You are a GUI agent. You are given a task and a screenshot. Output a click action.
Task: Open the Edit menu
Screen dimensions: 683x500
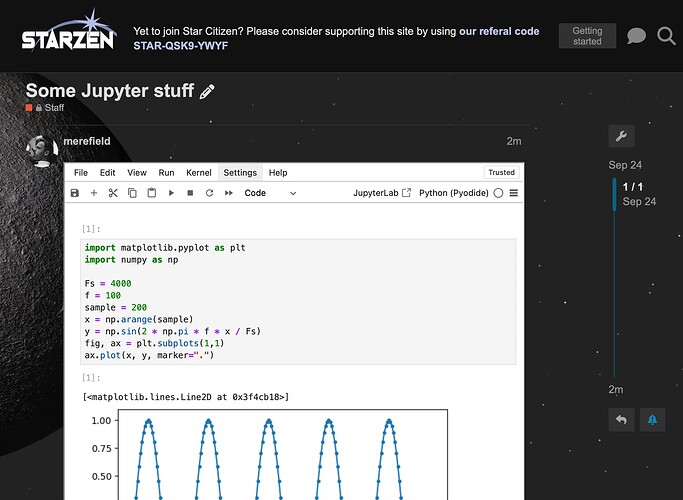[x=108, y=173]
